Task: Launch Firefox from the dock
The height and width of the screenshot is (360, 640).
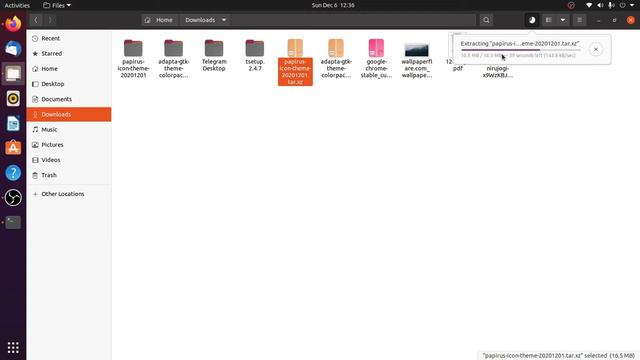Action: click(x=13, y=24)
